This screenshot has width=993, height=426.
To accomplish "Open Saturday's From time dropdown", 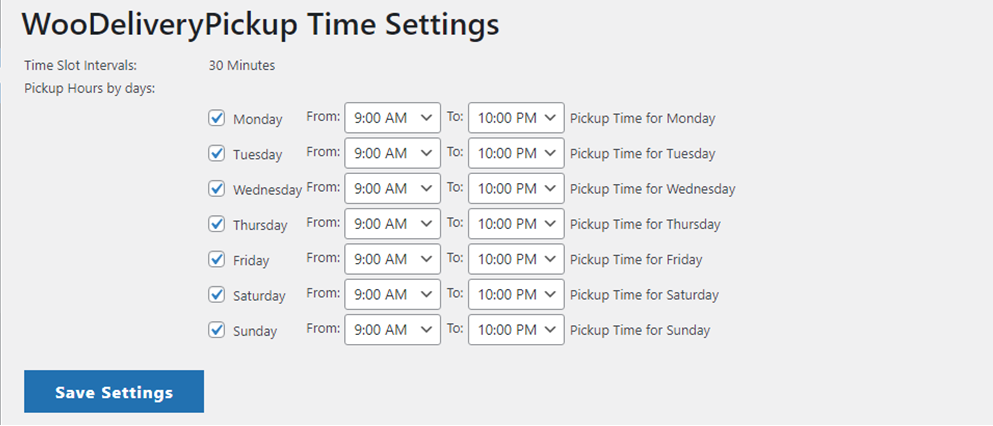I will pos(392,294).
